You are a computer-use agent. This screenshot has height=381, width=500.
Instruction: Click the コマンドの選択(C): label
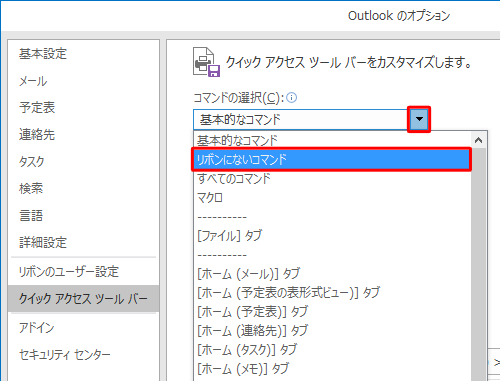tap(239, 98)
